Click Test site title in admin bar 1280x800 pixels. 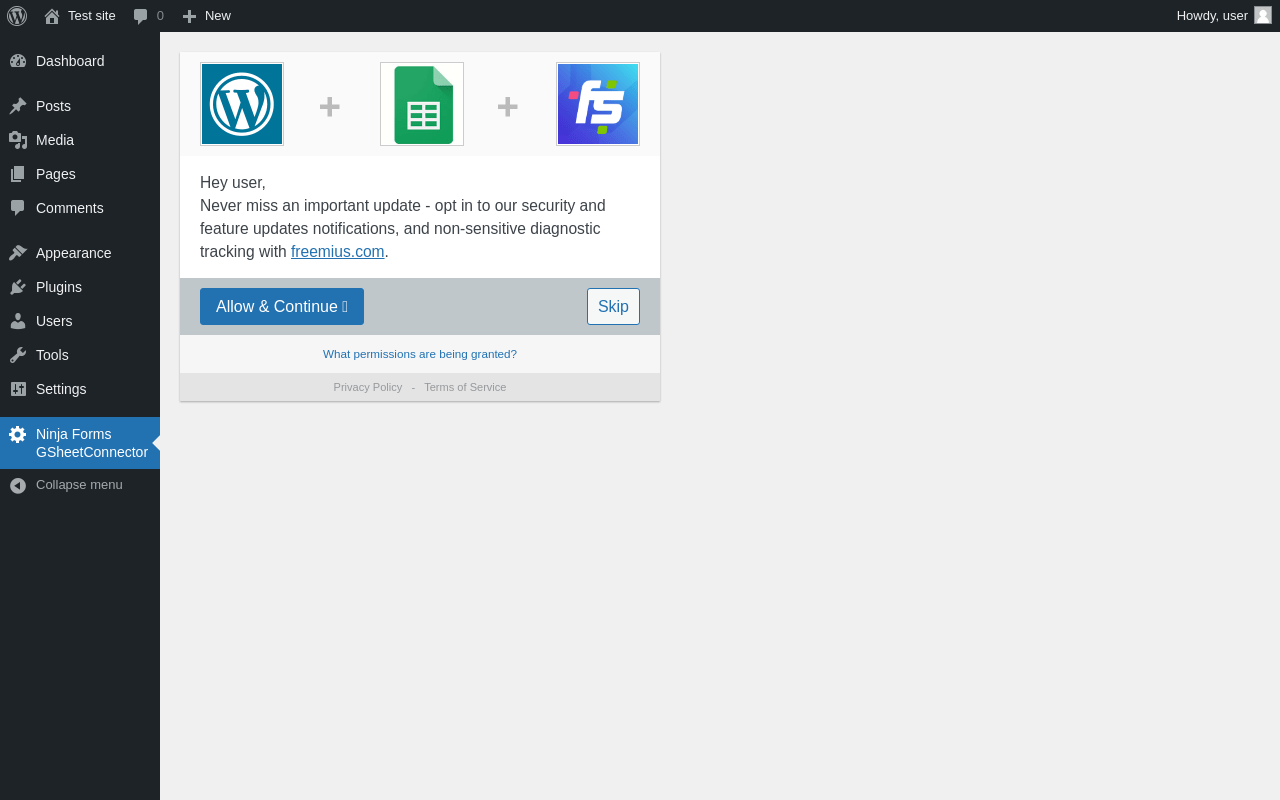click(92, 15)
